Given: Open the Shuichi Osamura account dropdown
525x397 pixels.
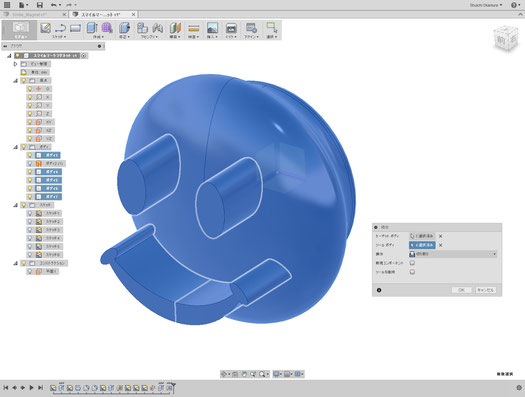Looking at the screenshot, I should pyautogui.click(x=486, y=5).
